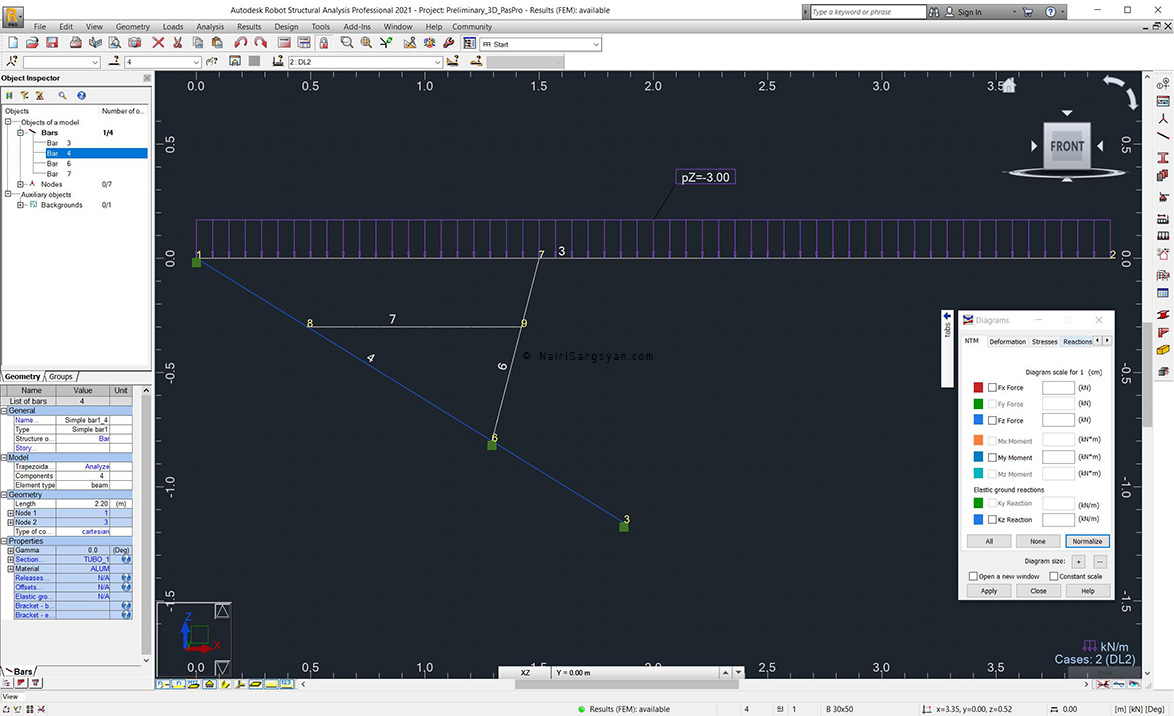The height and width of the screenshot is (716, 1174).
Task: Enable the My Moment diagram checkbox
Action: pyautogui.click(x=992, y=458)
